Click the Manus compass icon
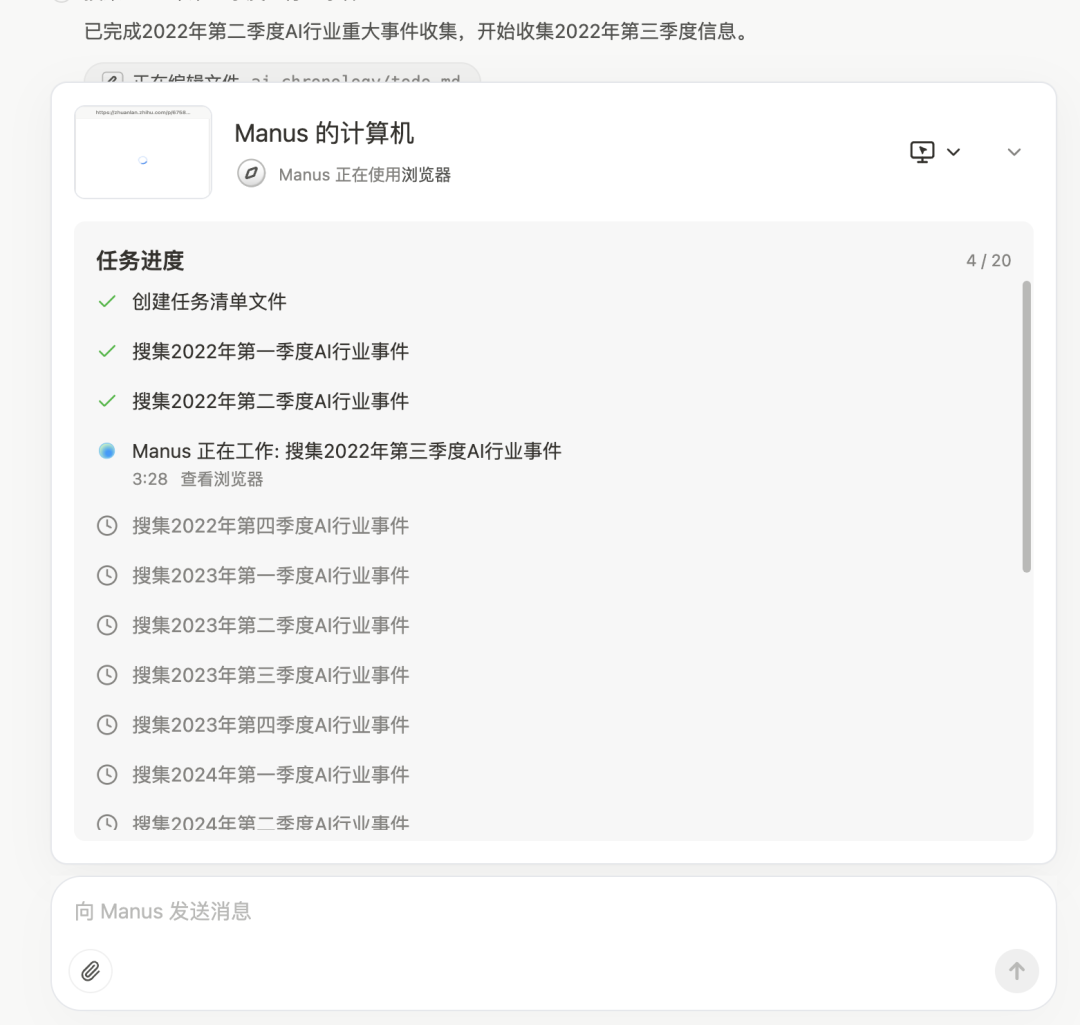The height and width of the screenshot is (1025, 1080). (251, 174)
